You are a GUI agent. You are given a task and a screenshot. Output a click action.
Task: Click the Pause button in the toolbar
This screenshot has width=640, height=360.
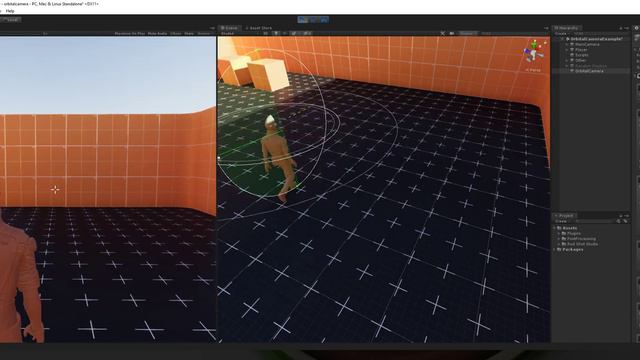coord(313,20)
